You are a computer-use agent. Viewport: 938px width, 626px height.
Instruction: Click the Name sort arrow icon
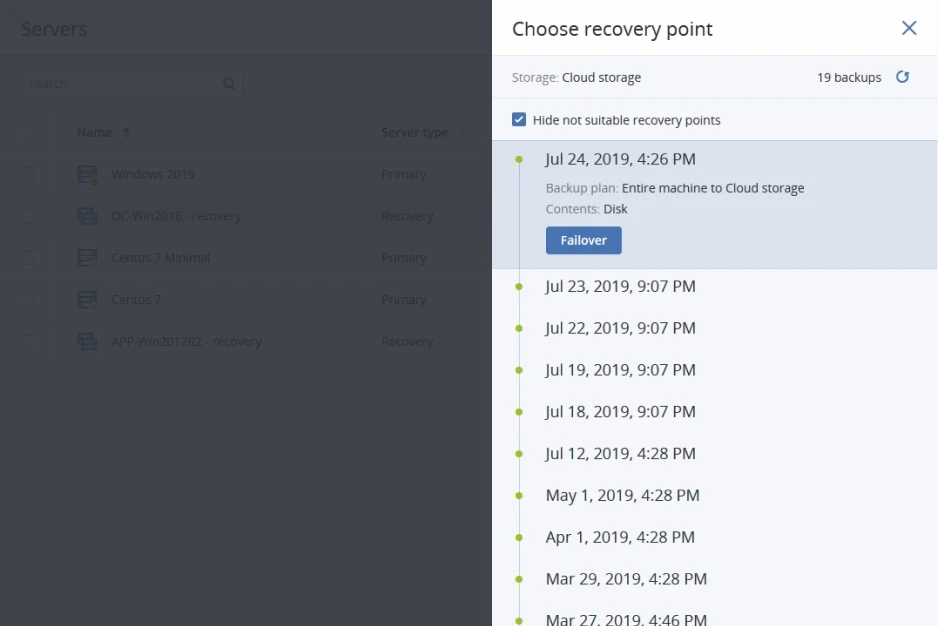[126, 132]
